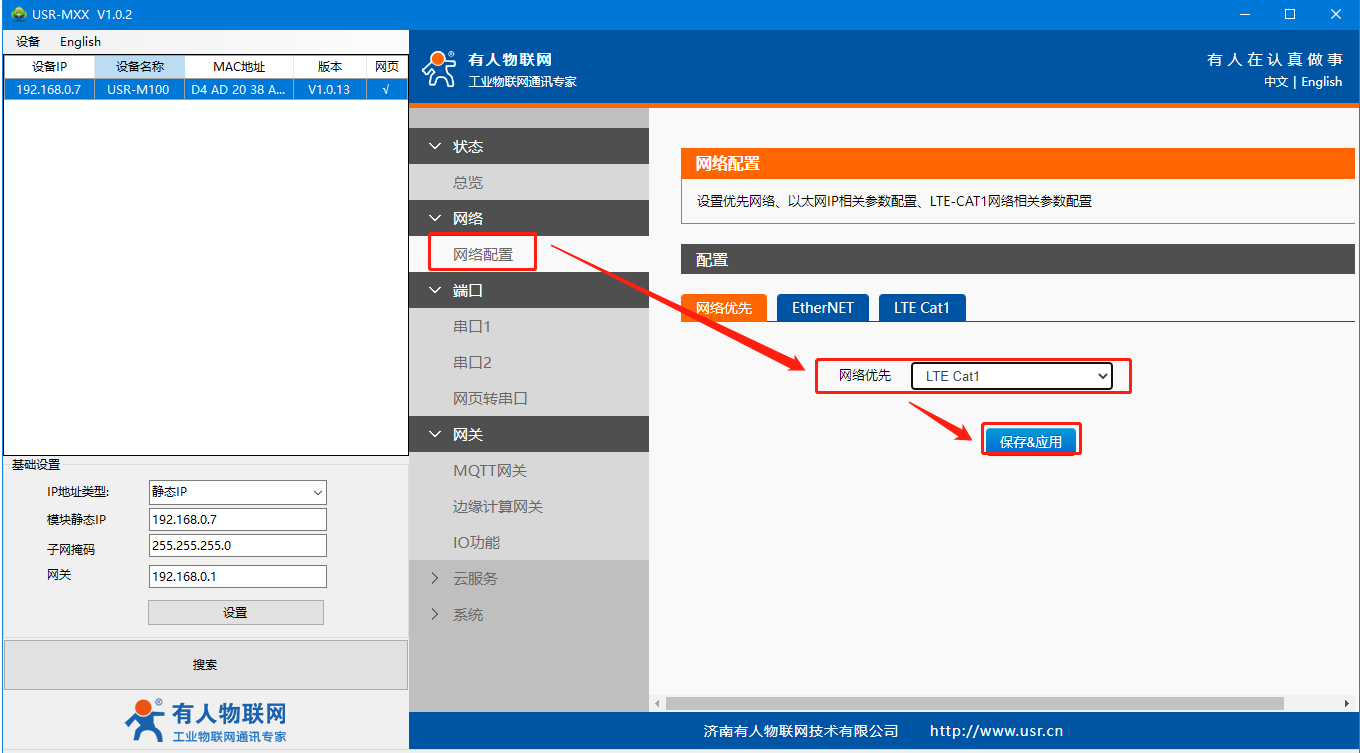Expand the 系统 section
The image size is (1360, 753).
(x=467, y=614)
